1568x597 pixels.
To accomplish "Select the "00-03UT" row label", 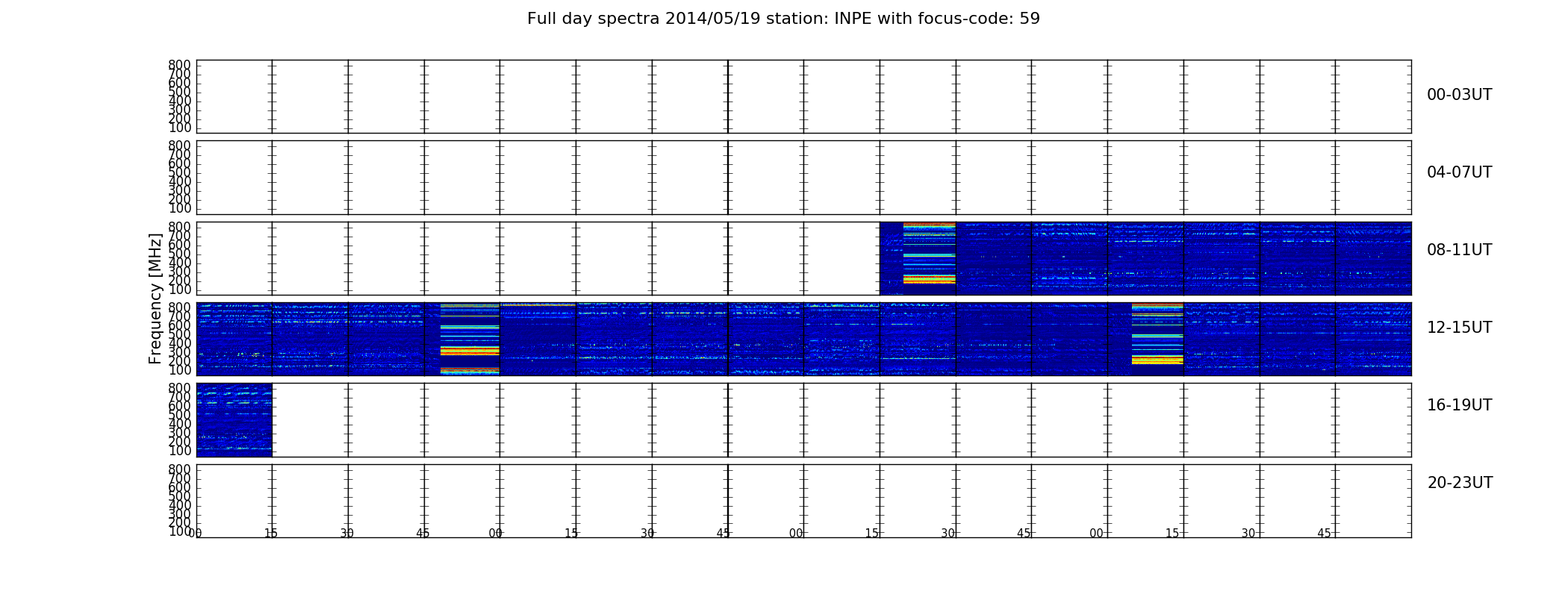I will click(1459, 95).
